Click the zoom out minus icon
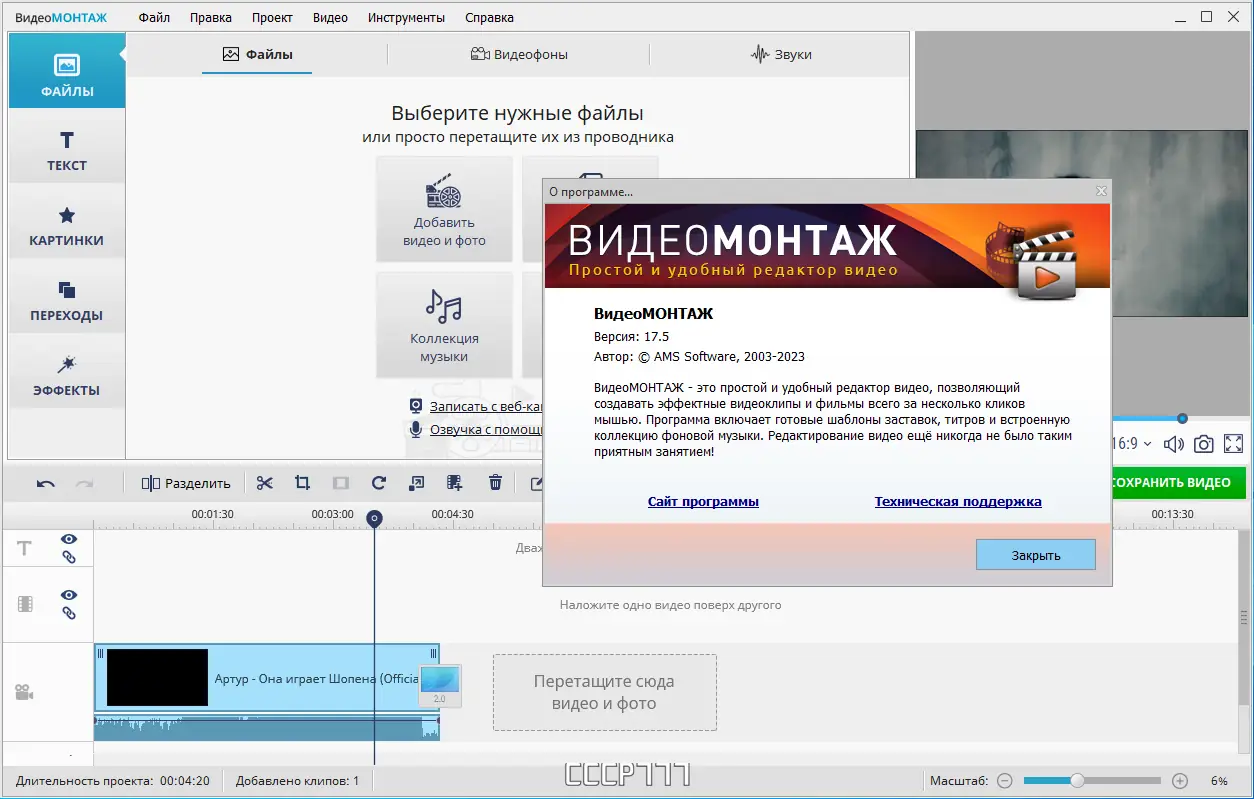Viewport: 1254px width, 799px height. click(1005, 780)
